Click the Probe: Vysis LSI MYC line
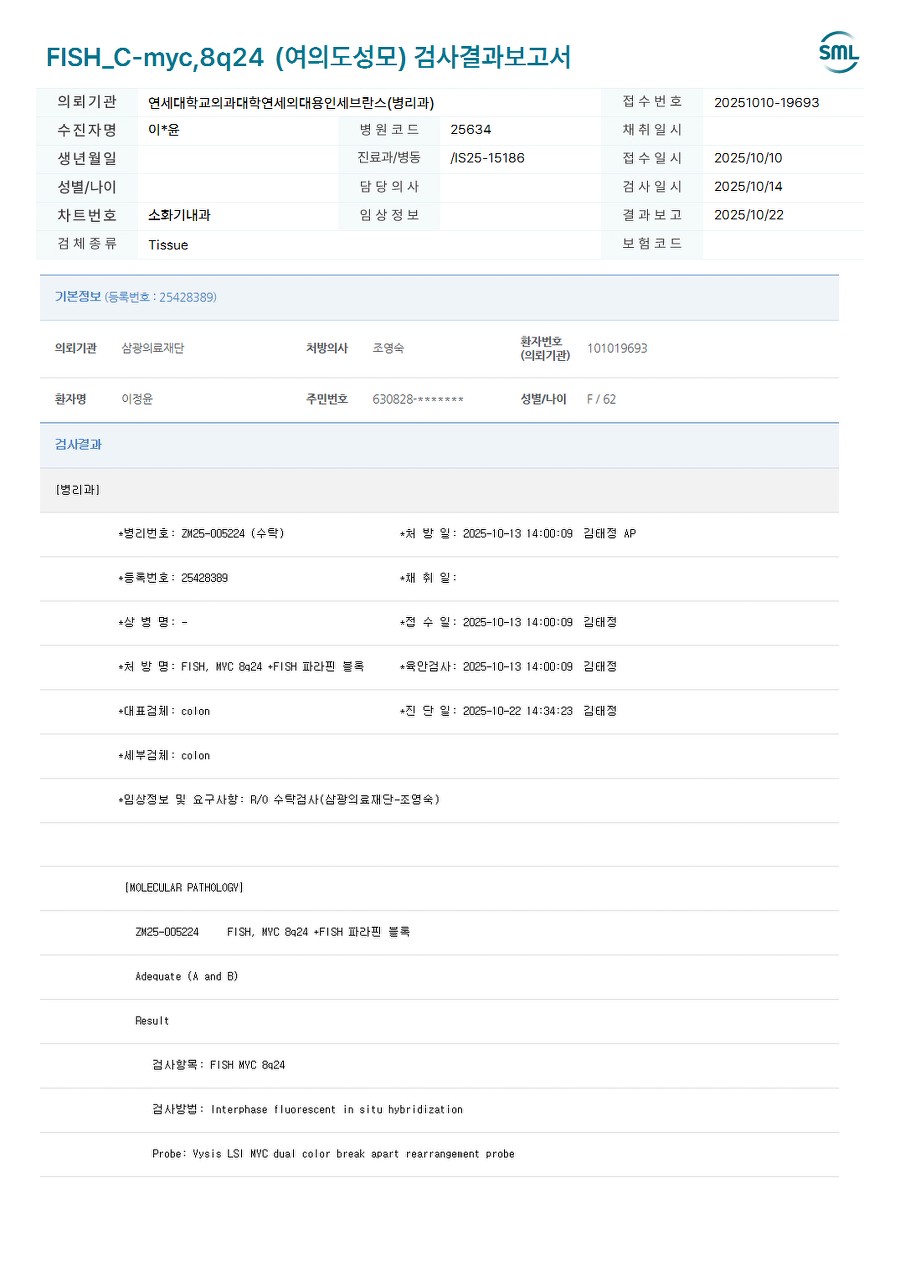 pos(333,1153)
